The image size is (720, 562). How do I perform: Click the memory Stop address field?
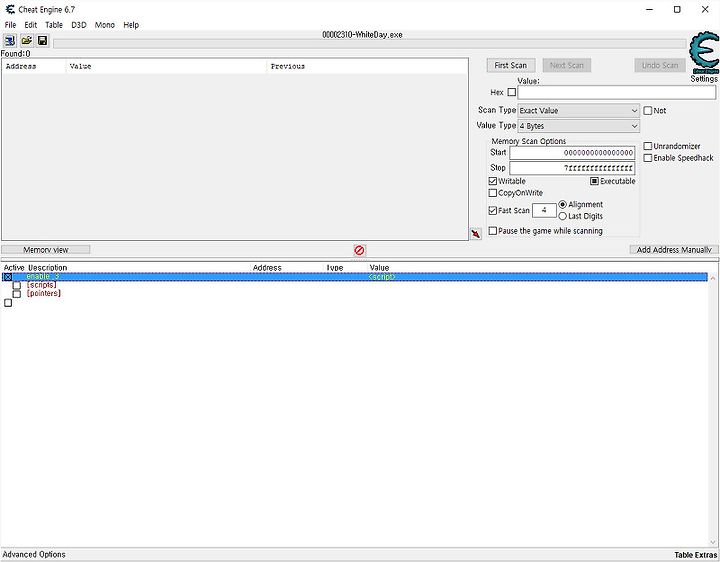(572, 168)
